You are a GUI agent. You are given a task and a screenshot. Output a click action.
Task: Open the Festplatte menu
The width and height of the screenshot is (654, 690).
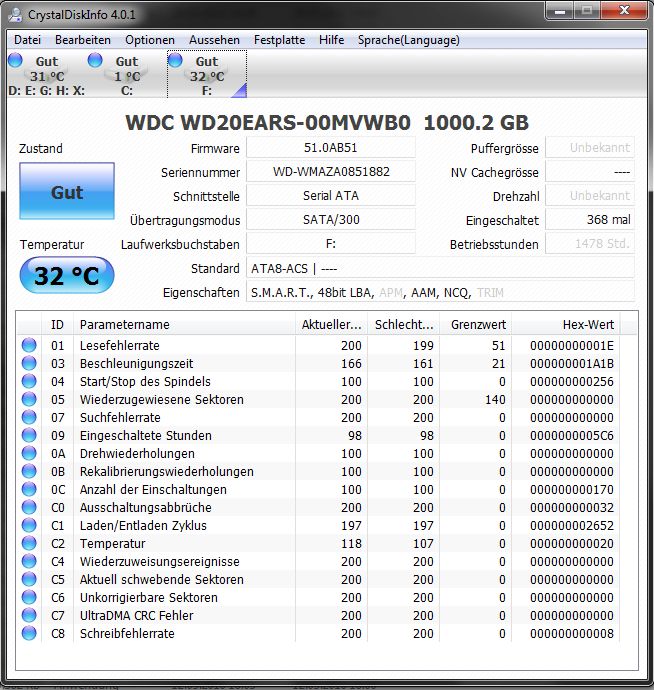click(x=279, y=40)
